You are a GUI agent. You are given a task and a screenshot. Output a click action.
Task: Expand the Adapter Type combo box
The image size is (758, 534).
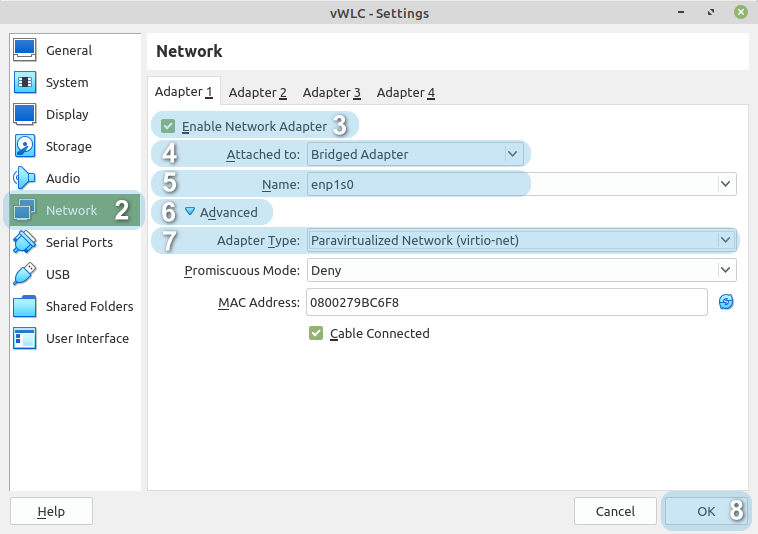(x=521, y=240)
